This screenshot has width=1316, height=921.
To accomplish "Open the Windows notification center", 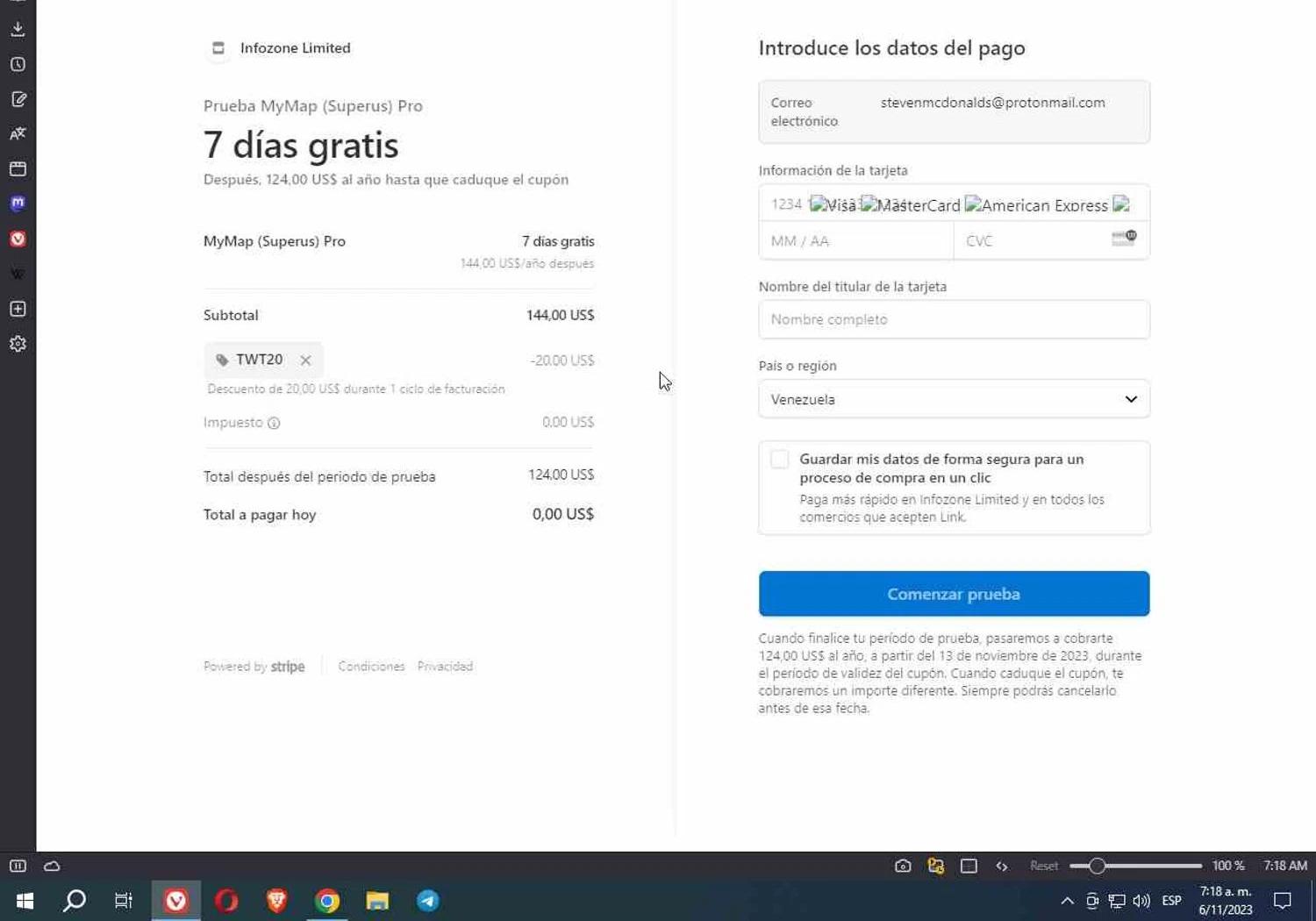I will pyautogui.click(x=1283, y=901).
